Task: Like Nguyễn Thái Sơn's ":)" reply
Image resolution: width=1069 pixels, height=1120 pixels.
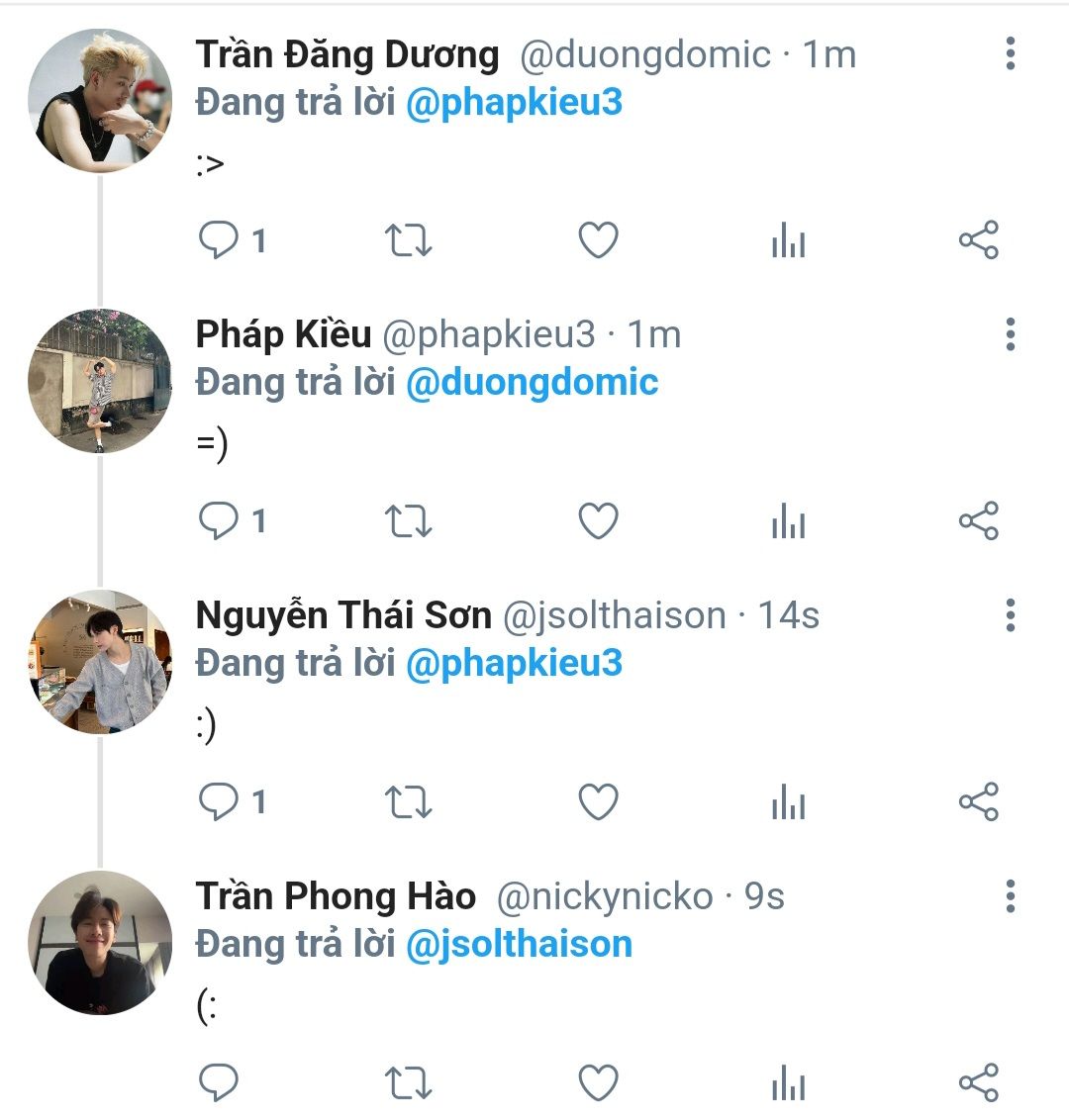Action: [x=598, y=801]
